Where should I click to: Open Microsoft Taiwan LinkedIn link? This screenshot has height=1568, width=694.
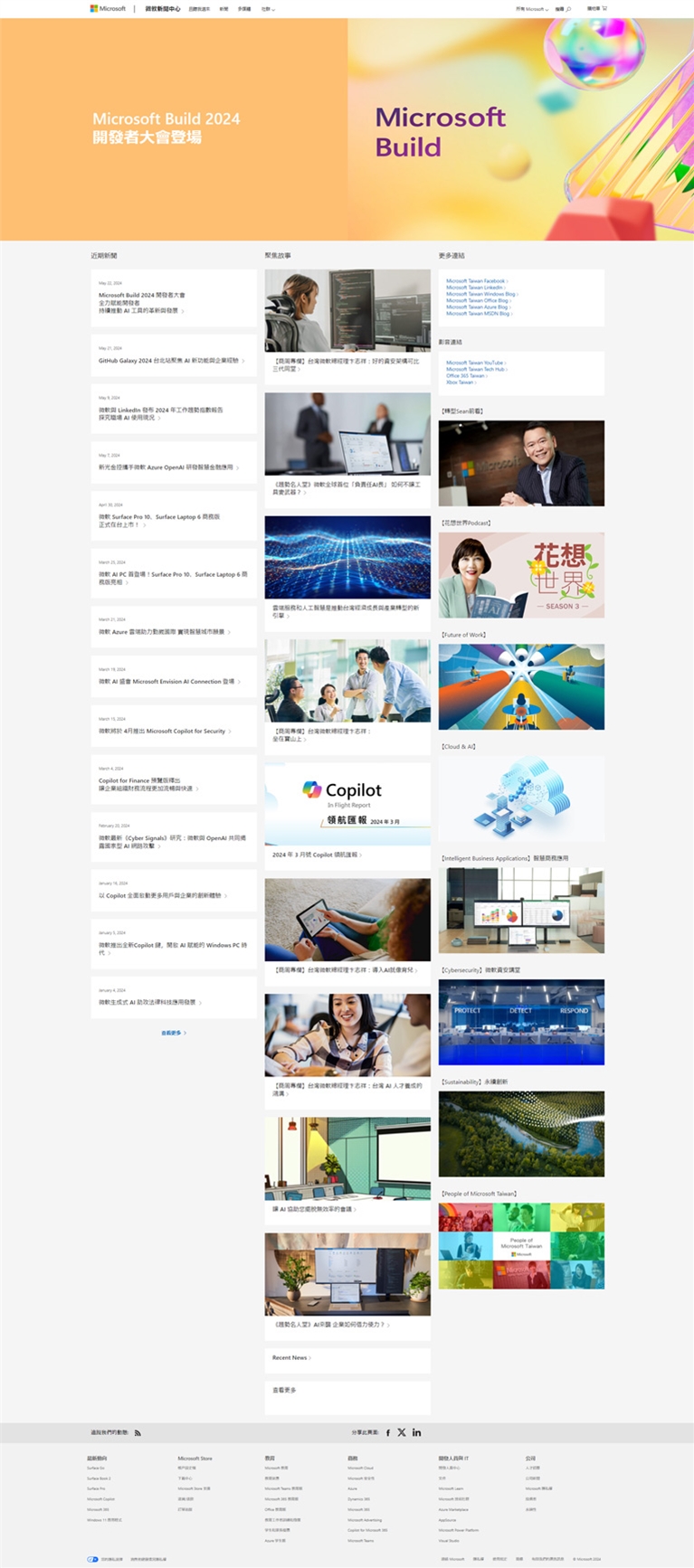pyautogui.click(x=476, y=288)
